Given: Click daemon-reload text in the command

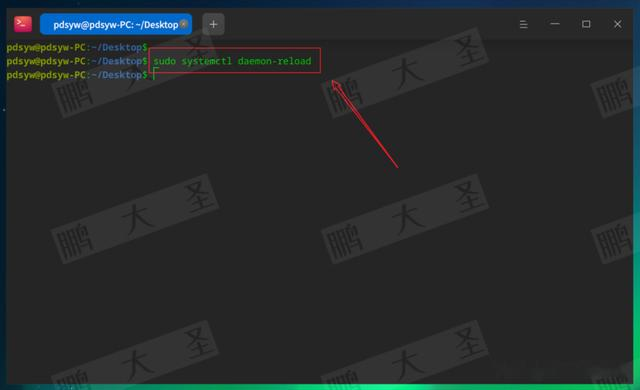Looking at the screenshot, I should [274, 61].
